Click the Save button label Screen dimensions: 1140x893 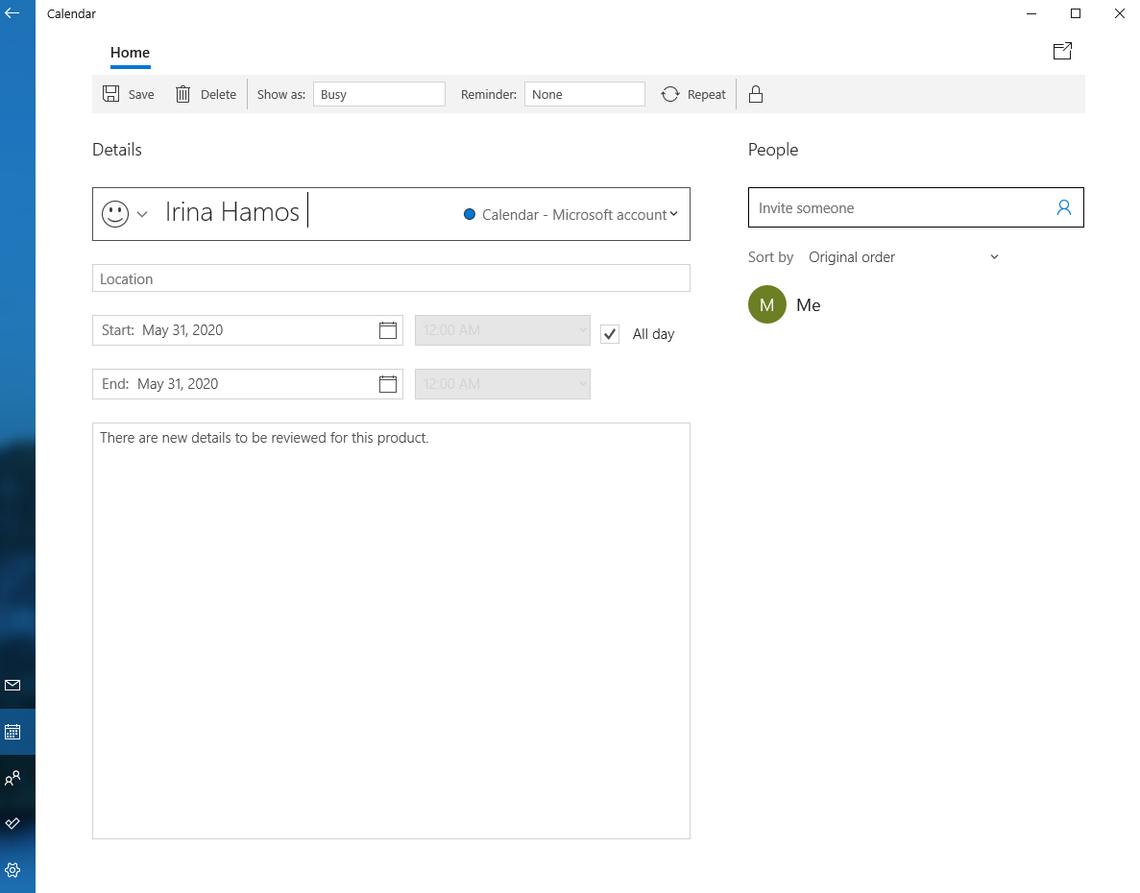141,95
